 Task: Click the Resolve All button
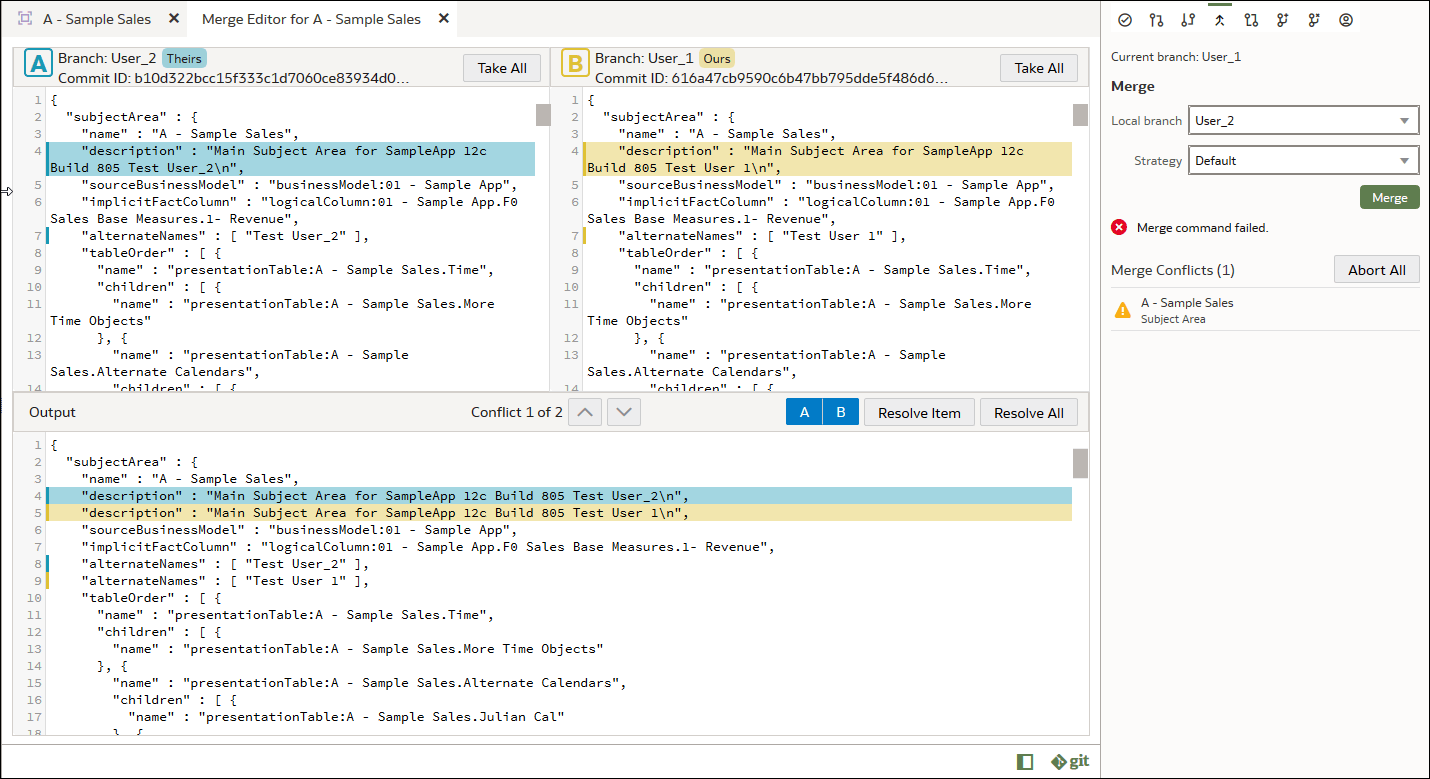pos(1028,411)
